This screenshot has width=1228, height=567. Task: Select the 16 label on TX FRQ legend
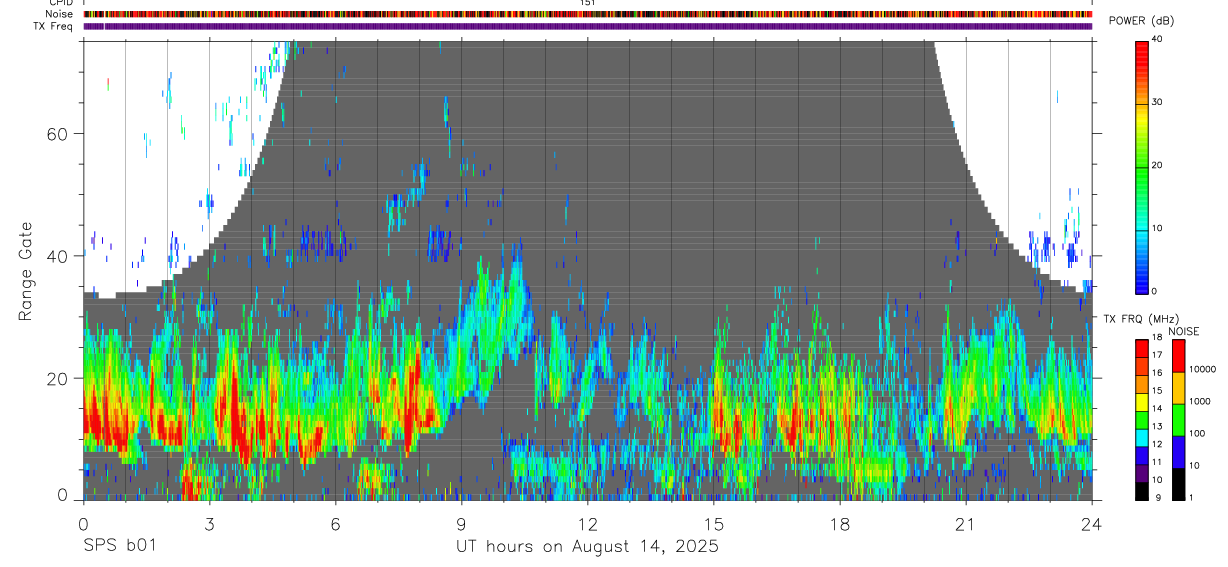[x=1156, y=373]
